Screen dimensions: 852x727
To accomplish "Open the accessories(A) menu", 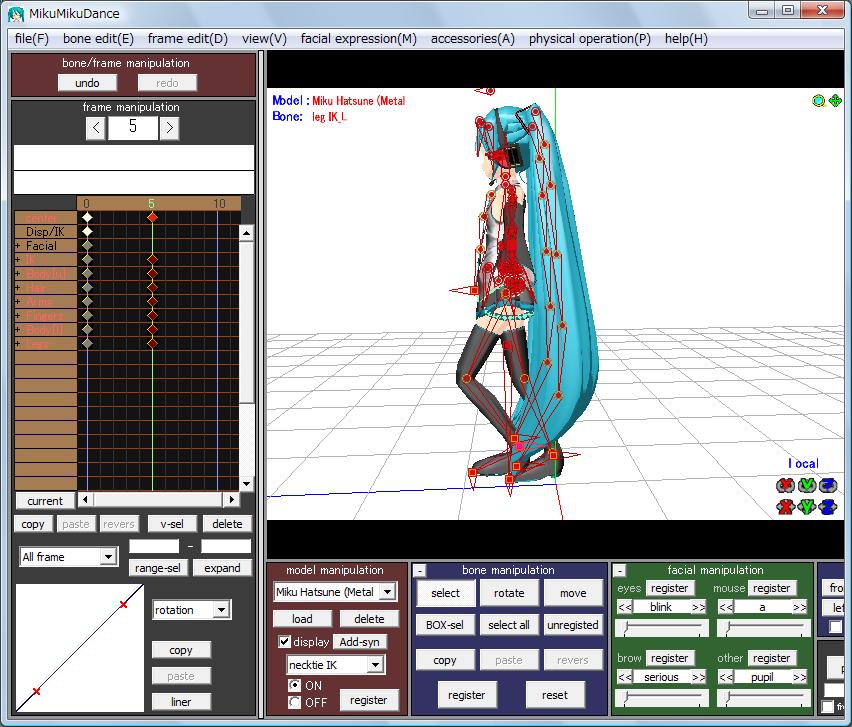I will point(473,39).
